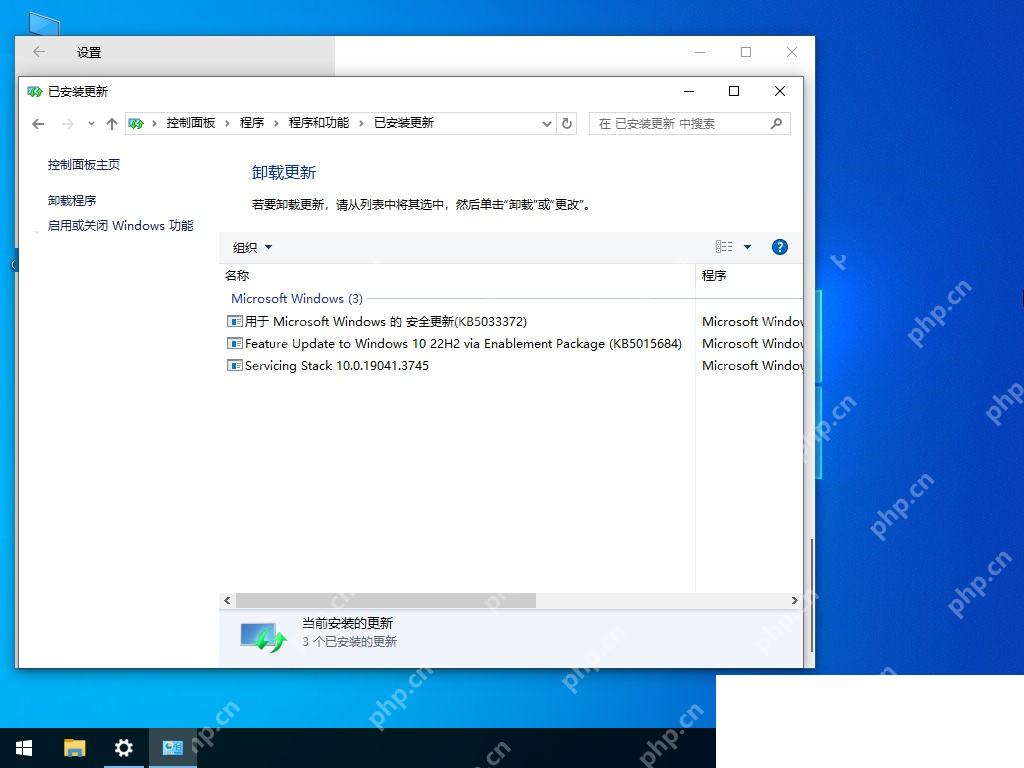Click the Settings window vertical scrollbar
The height and width of the screenshot is (768, 1024).
point(812,595)
